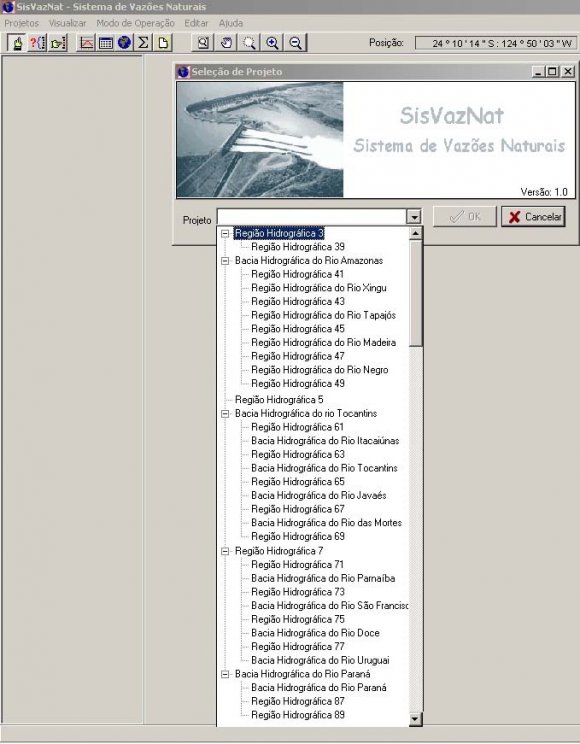Select the pointing hand selection tool
This screenshot has width=580, height=744.
[x=17, y=43]
